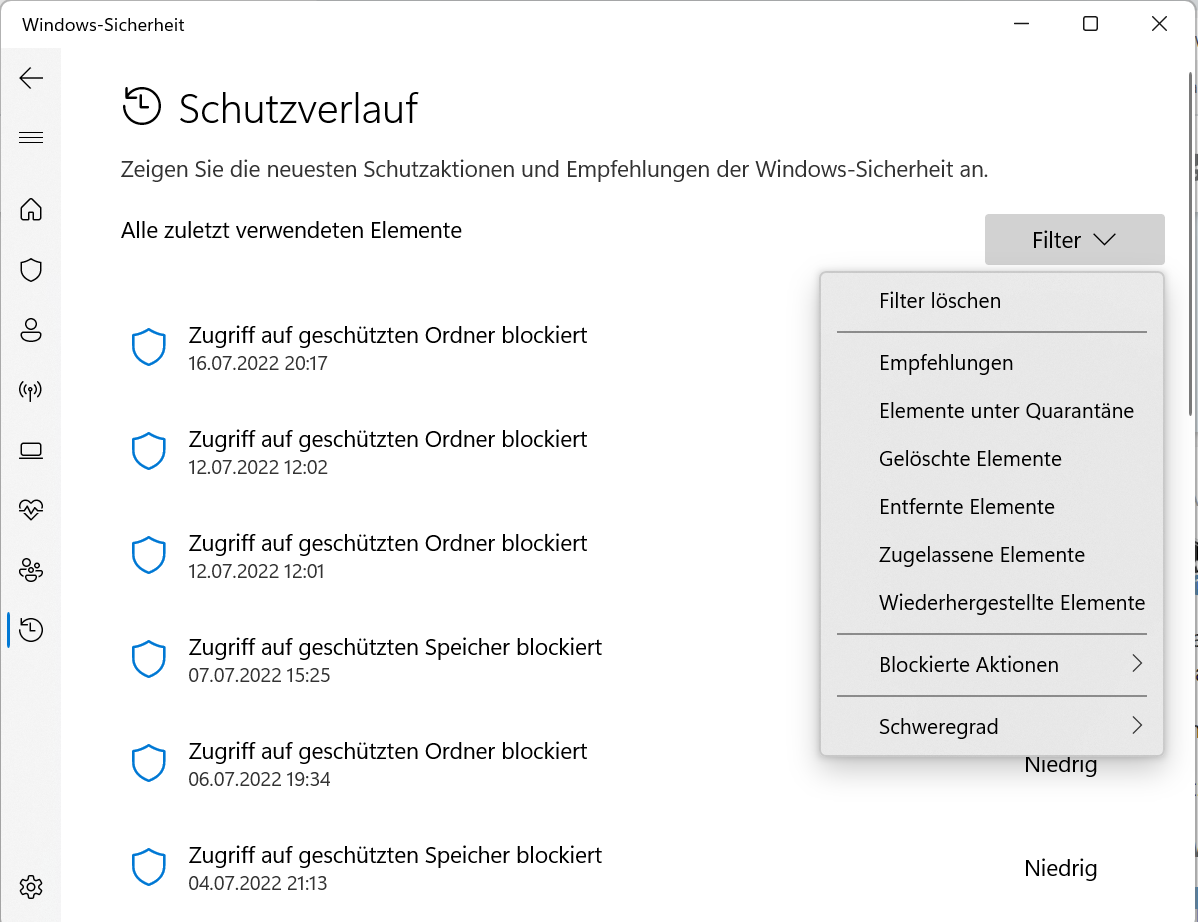The width and height of the screenshot is (1198, 922).
Task: Click the Schutzverlauf history clock icon in sidebar
Action: click(31, 630)
